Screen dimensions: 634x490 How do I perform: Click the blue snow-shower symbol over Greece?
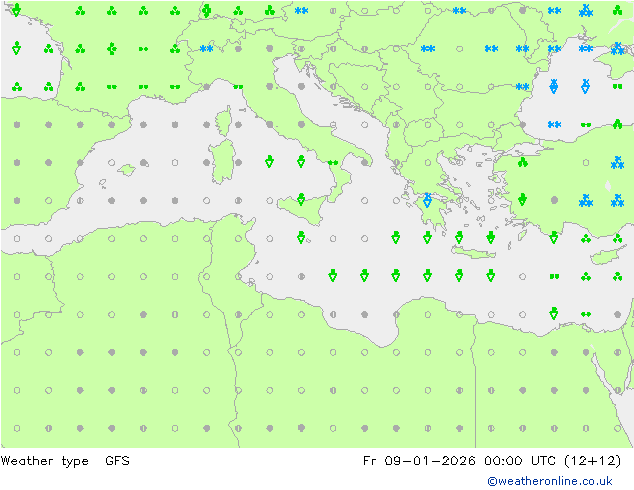427,200
